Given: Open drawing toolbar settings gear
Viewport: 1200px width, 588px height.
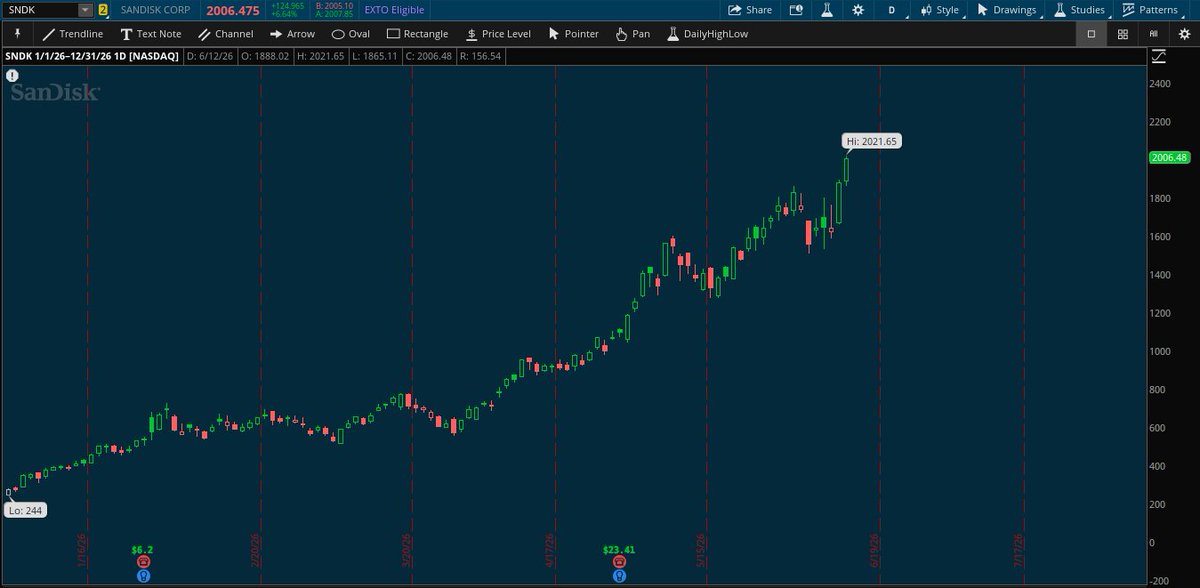Looking at the screenshot, I should pyautogui.click(x=1184, y=34).
